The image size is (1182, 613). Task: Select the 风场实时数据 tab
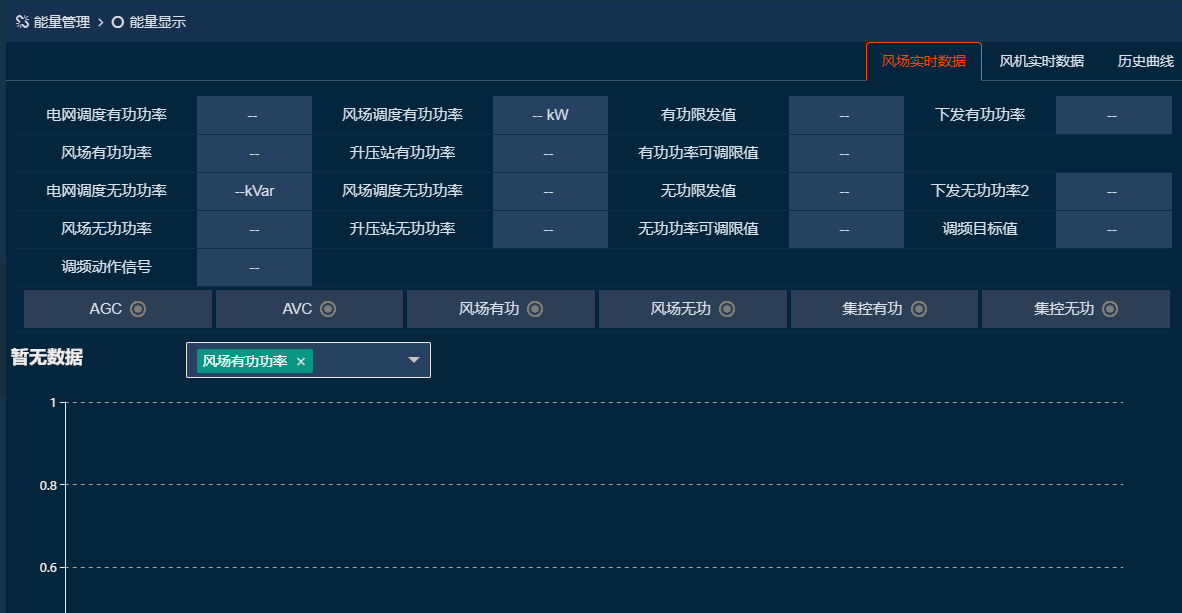[x=923, y=61]
